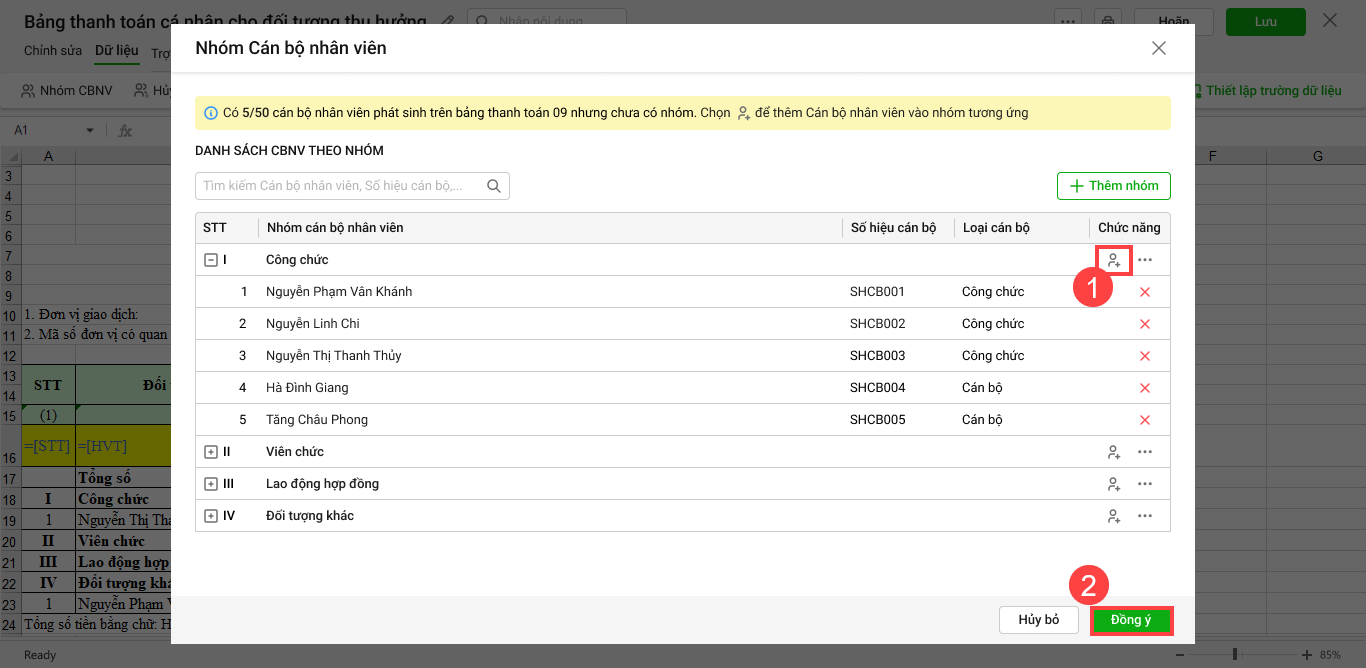Close the Nhóm Cán bộ nhân viên dialog
This screenshot has width=1366, height=668.
(1159, 48)
